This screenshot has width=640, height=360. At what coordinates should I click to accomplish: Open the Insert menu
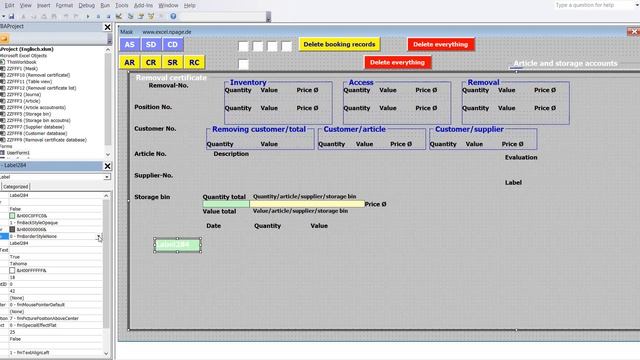click(44, 5)
